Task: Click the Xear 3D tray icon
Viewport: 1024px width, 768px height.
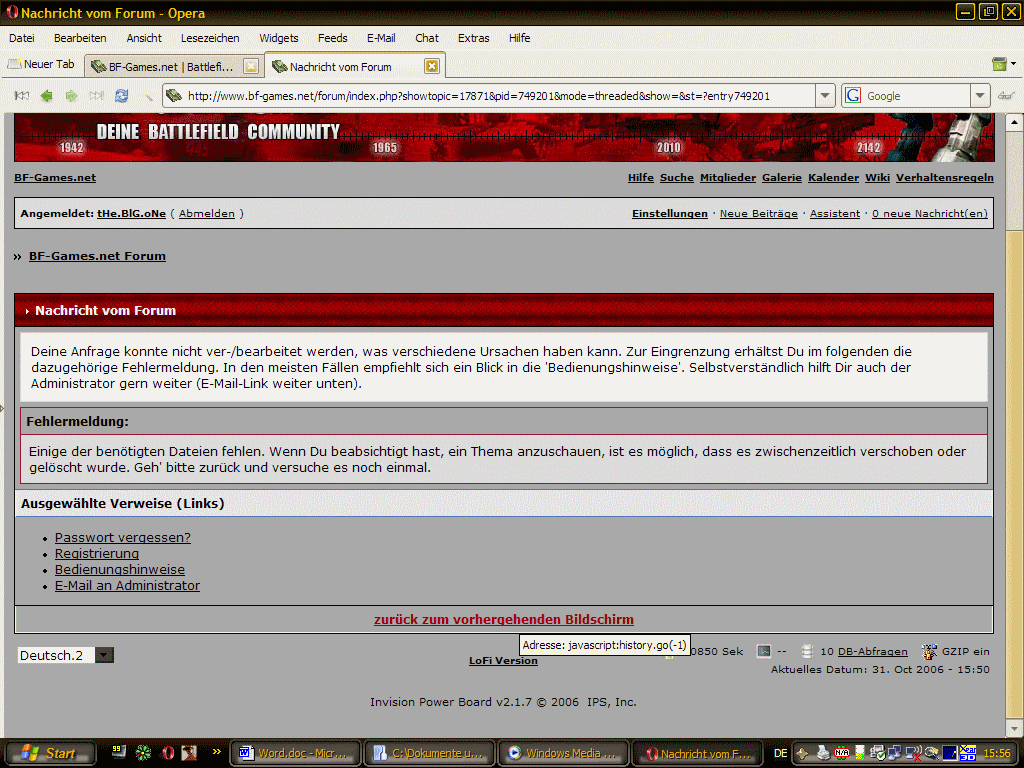Action: click(967, 753)
